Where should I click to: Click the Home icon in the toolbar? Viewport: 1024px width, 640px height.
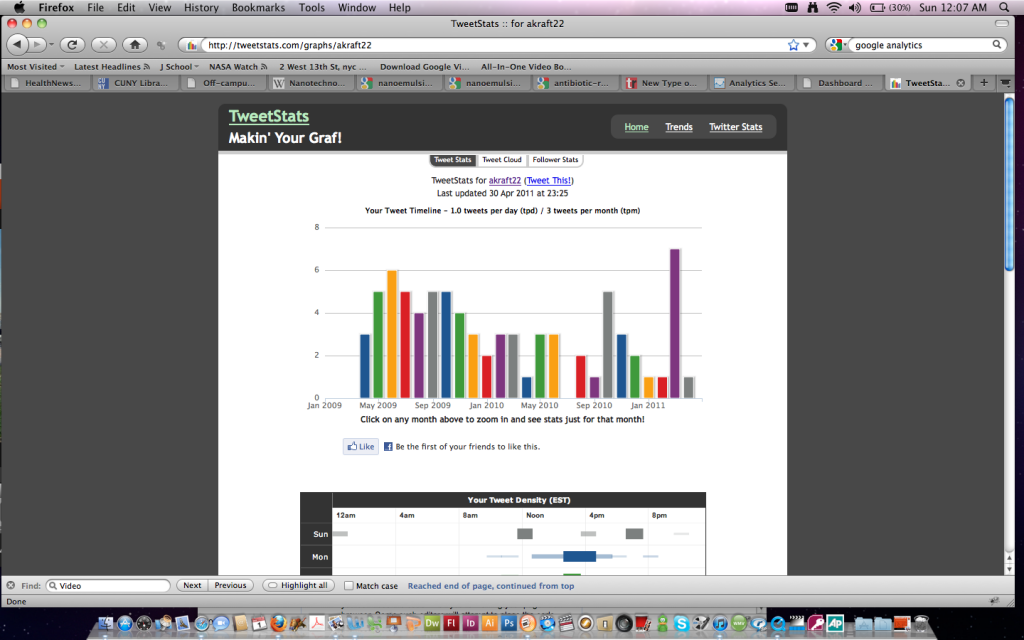coord(134,45)
